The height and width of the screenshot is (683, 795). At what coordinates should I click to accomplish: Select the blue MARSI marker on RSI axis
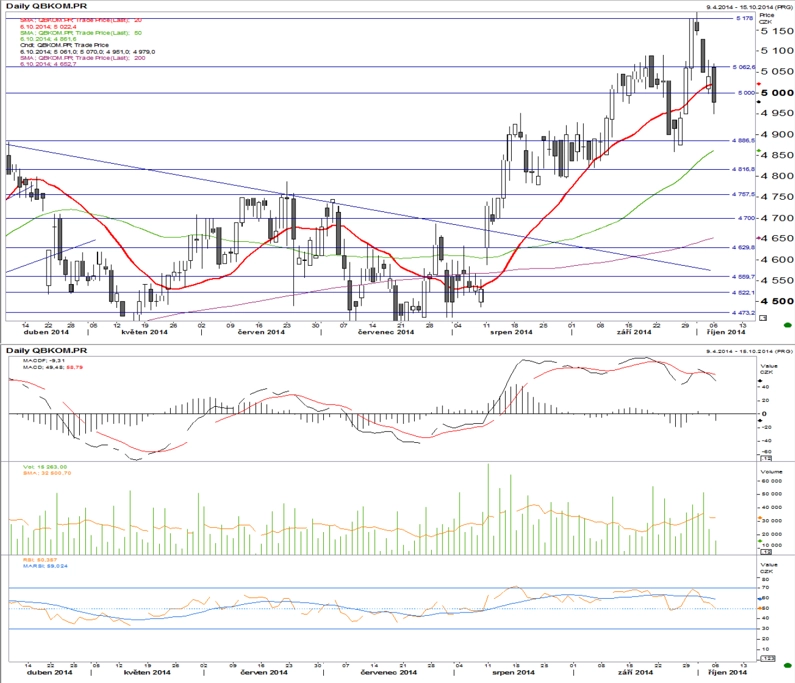pyautogui.click(x=760, y=598)
